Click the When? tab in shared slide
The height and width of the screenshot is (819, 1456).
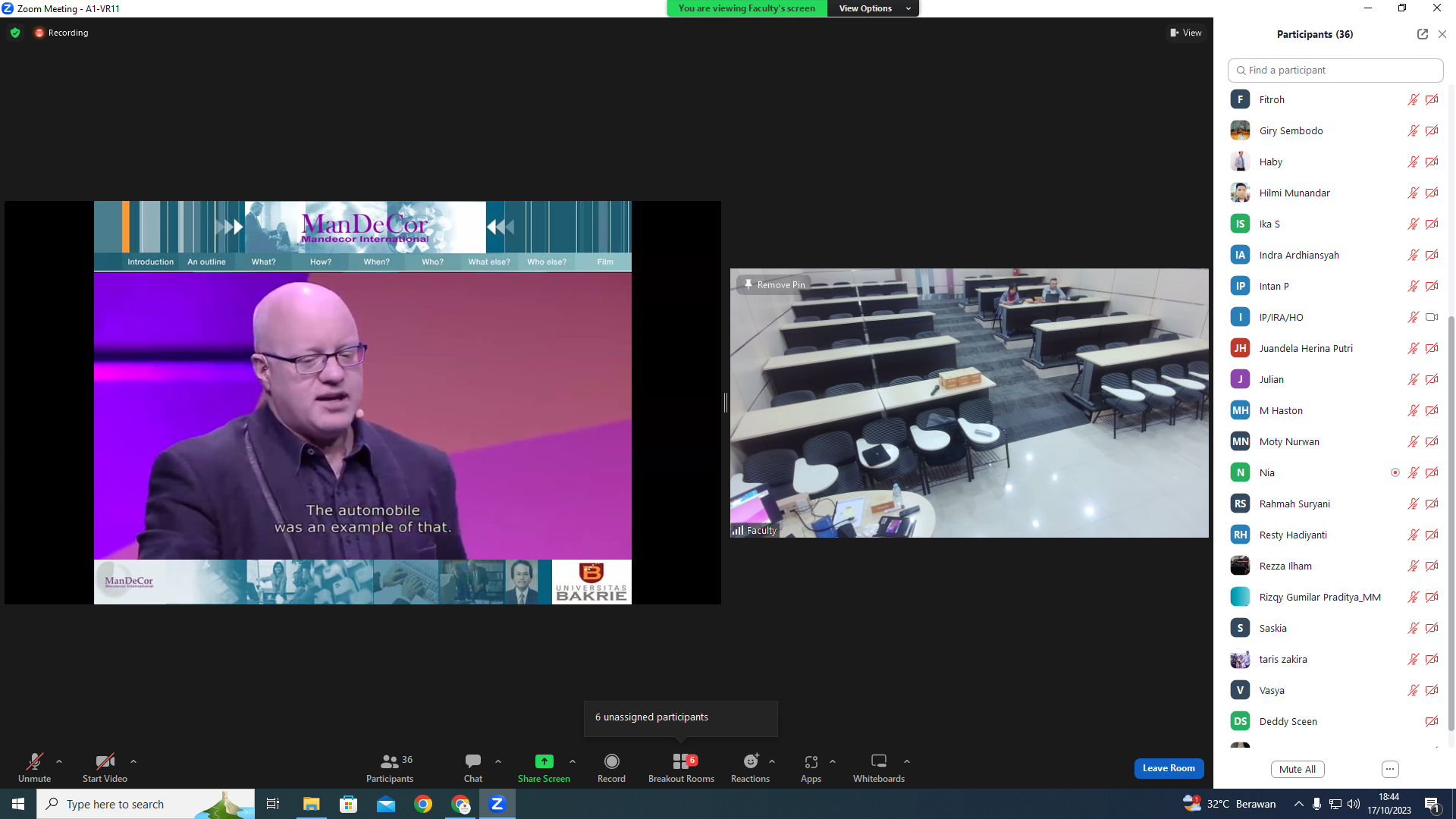[377, 262]
